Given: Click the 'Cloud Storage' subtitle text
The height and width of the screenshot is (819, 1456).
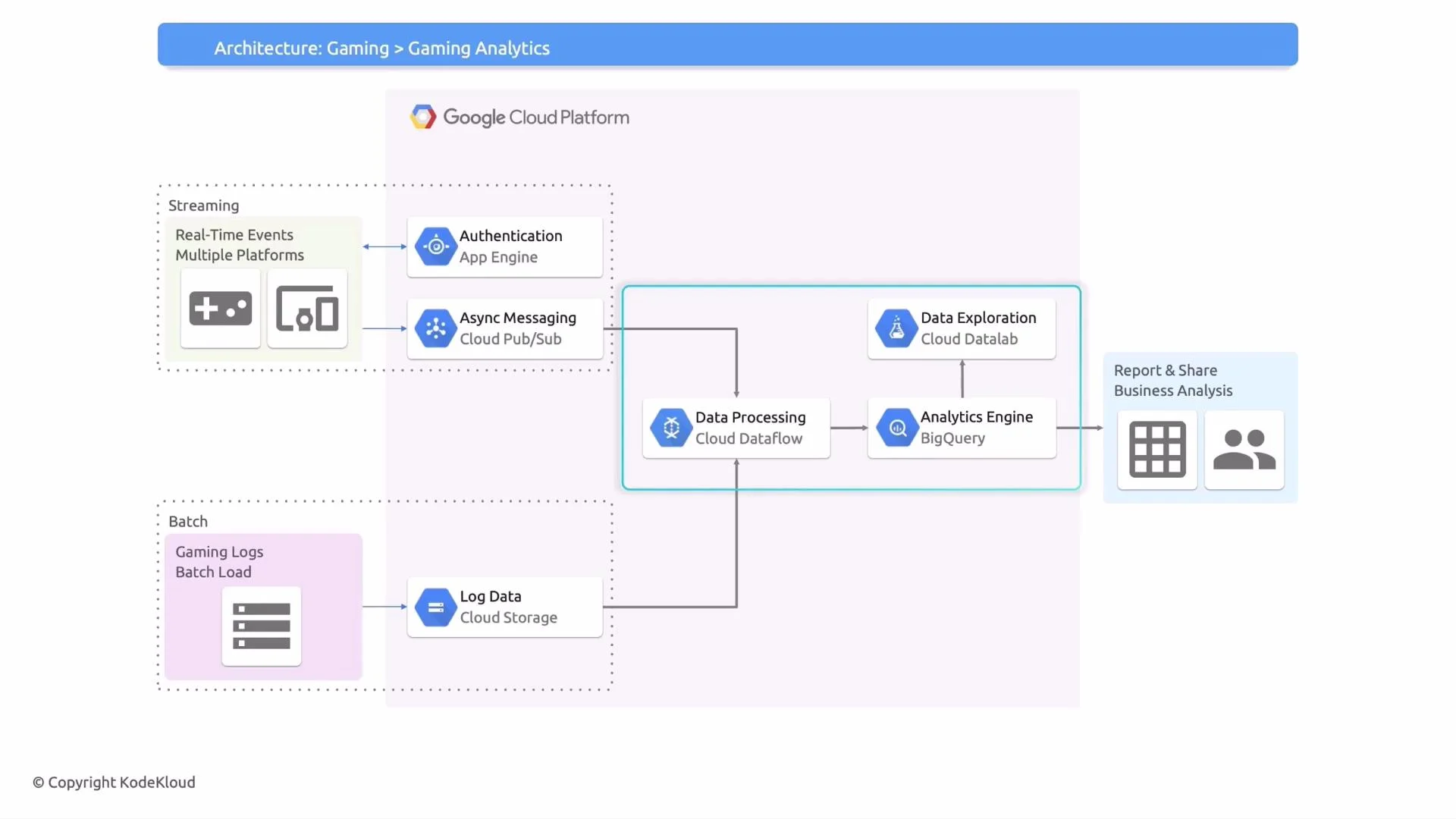Looking at the screenshot, I should coord(508,617).
